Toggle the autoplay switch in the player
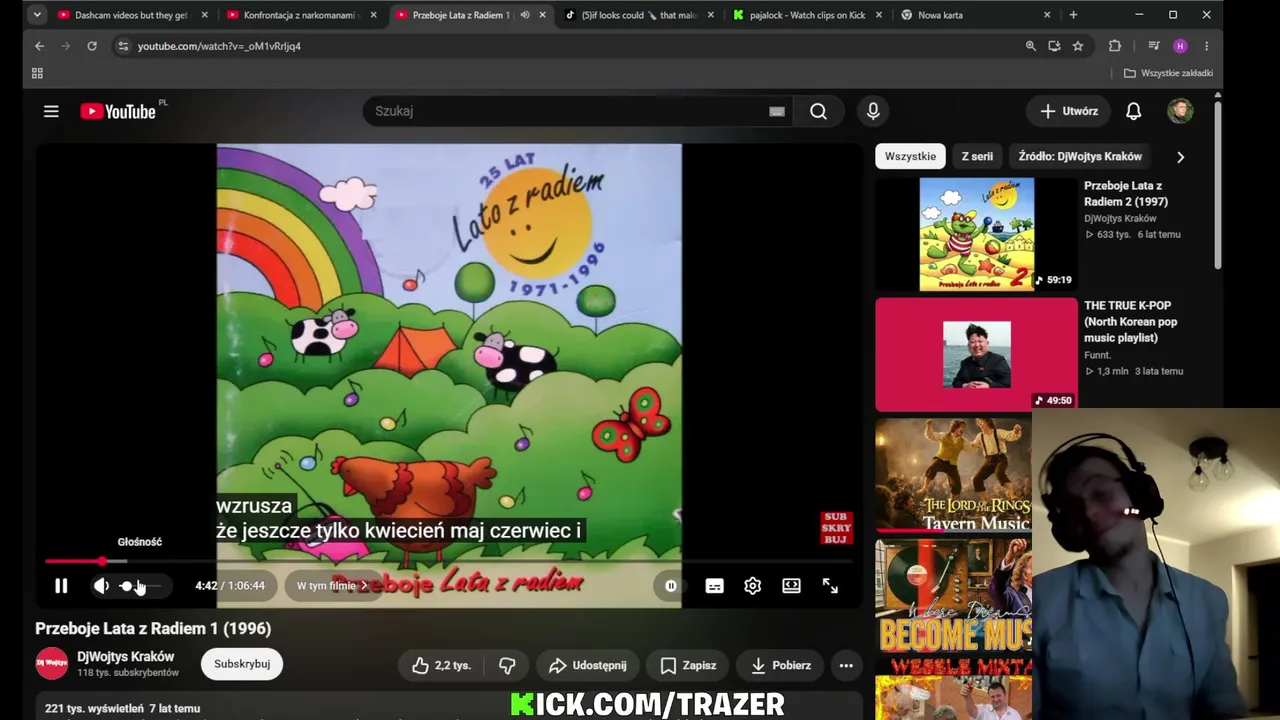 click(671, 586)
